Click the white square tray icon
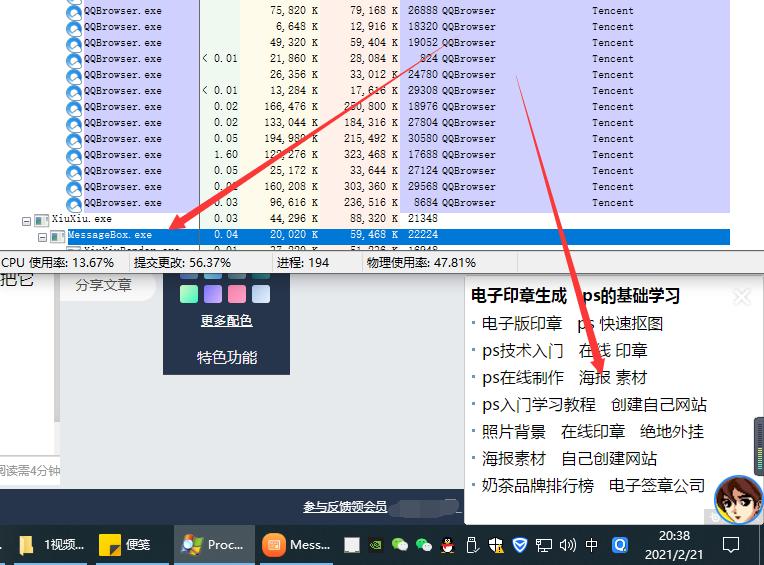This screenshot has width=764, height=565. pyautogui.click(x=352, y=545)
